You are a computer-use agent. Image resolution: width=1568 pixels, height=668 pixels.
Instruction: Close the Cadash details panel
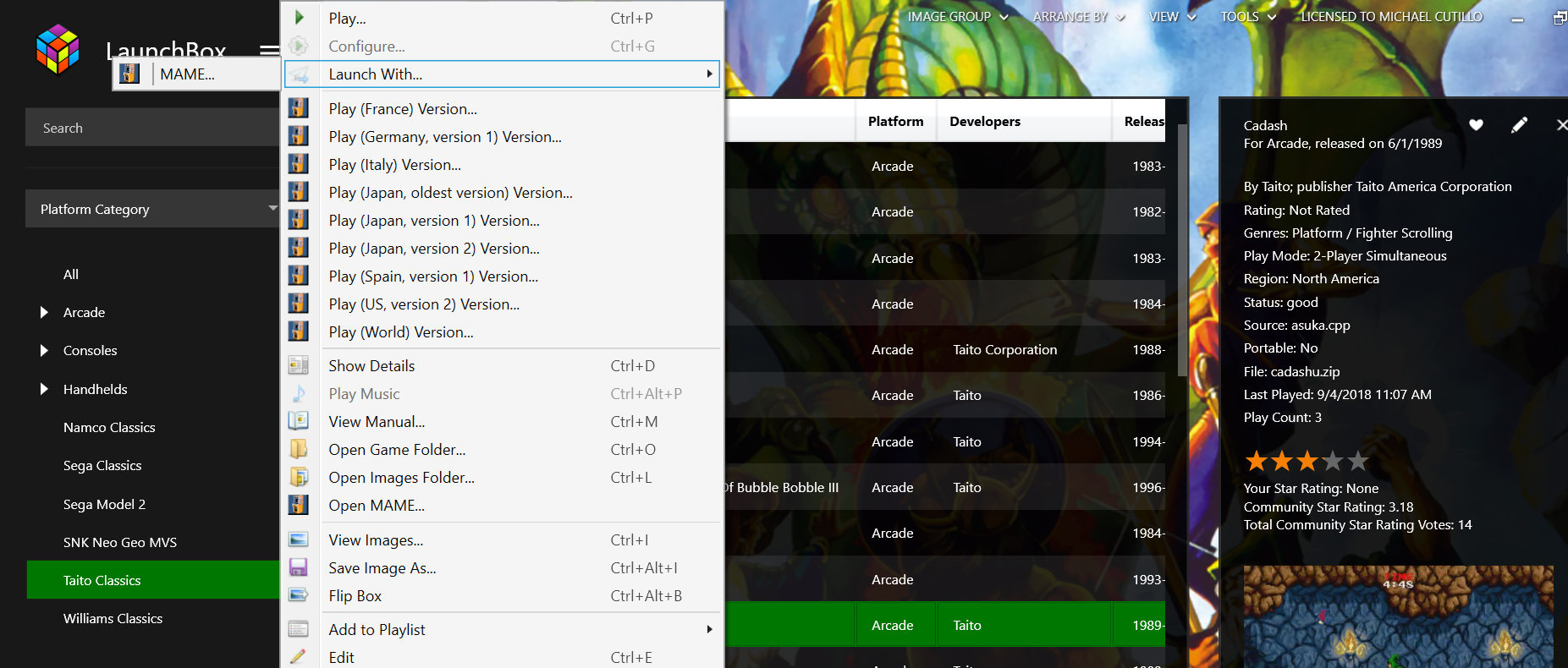pyautogui.click(x=1562, y=125)
